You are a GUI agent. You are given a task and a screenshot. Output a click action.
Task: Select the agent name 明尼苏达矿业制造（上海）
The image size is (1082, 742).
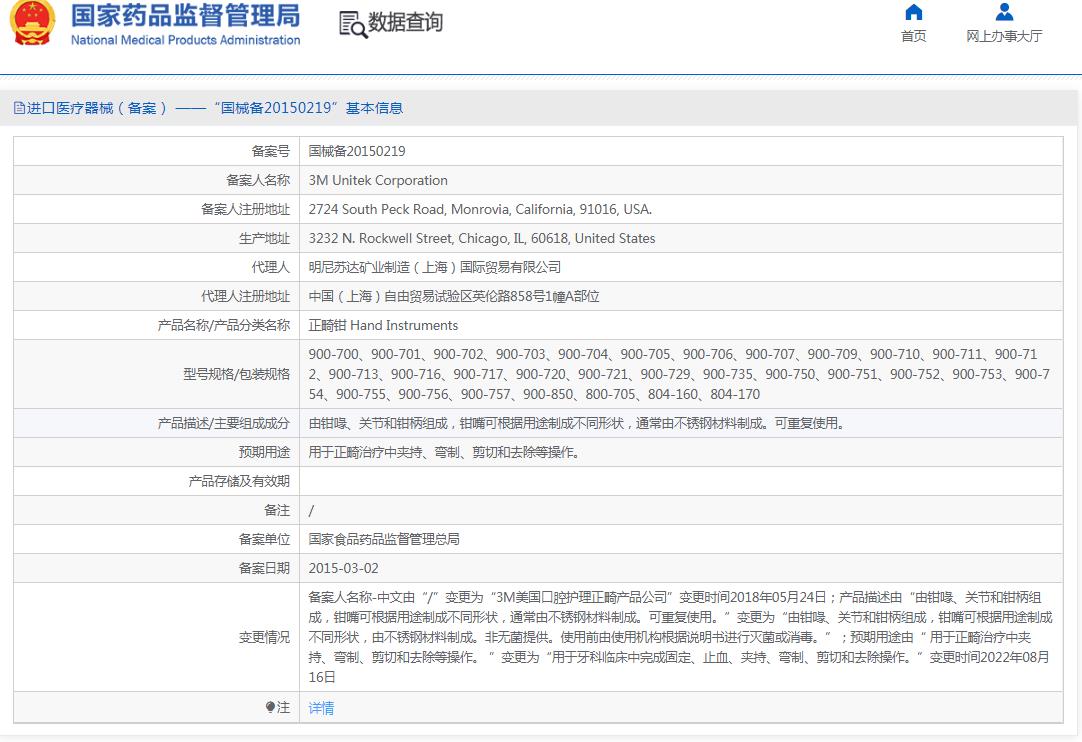(435, 267)
